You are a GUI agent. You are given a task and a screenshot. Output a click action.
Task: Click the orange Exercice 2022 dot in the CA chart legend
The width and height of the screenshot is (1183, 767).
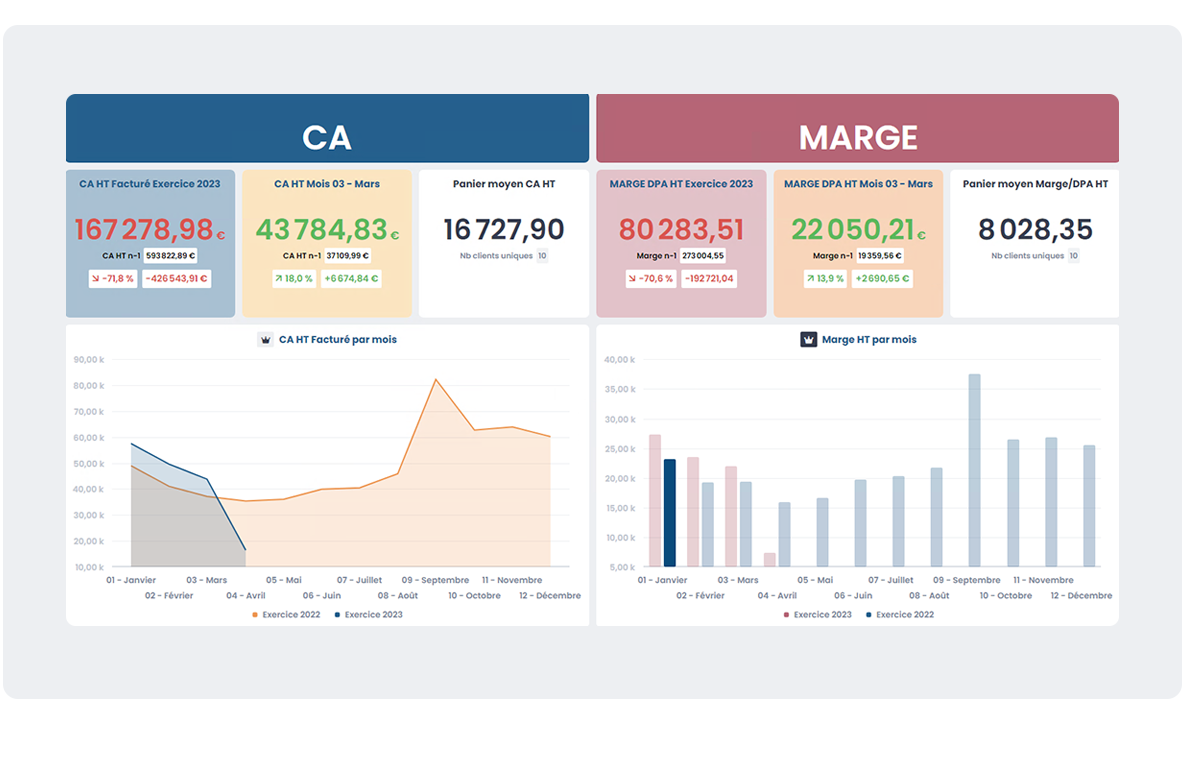click(255, 615)
